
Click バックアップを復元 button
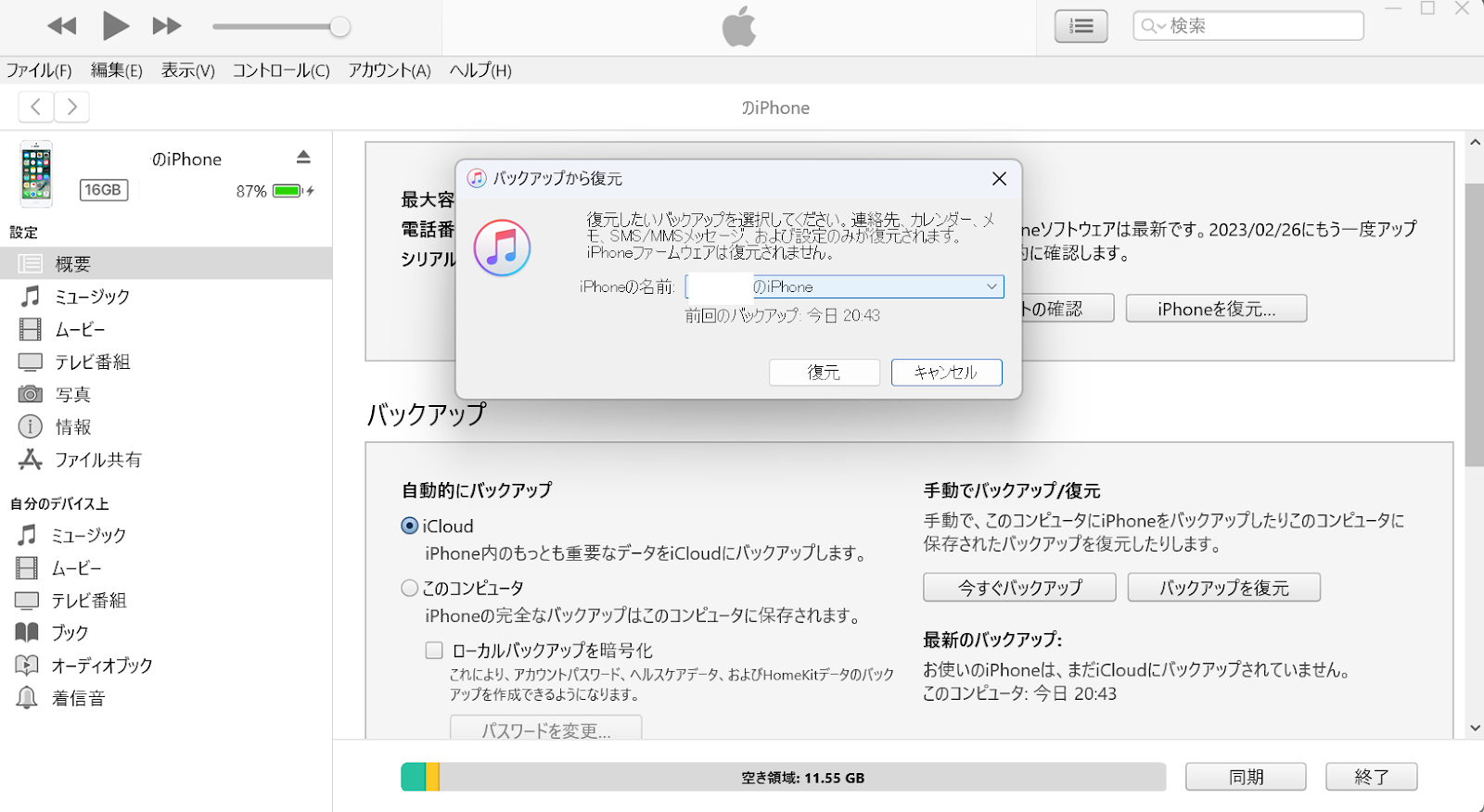1224,587
